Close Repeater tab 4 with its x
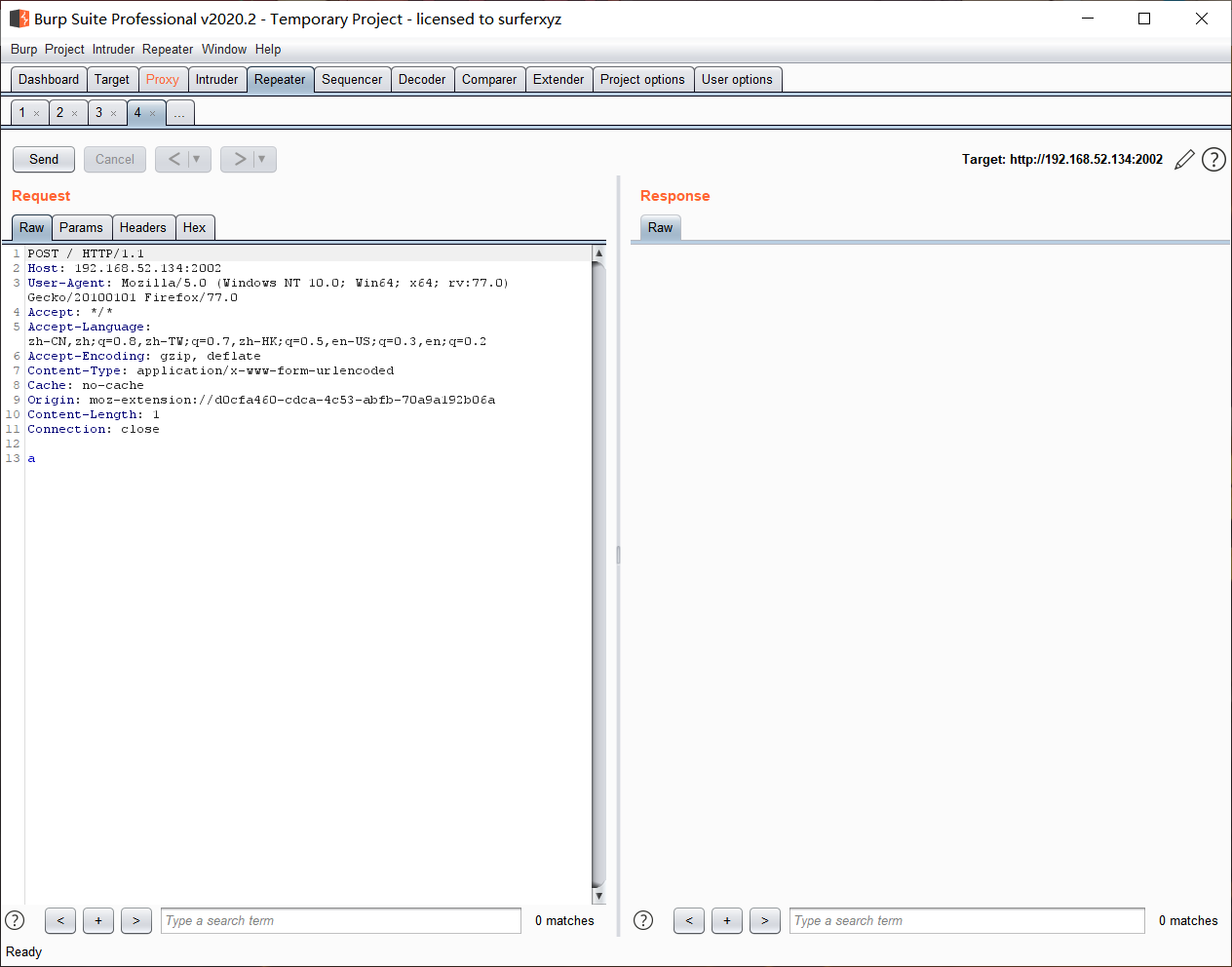The height and width of the screenshot is (967, 1232). 152,114
